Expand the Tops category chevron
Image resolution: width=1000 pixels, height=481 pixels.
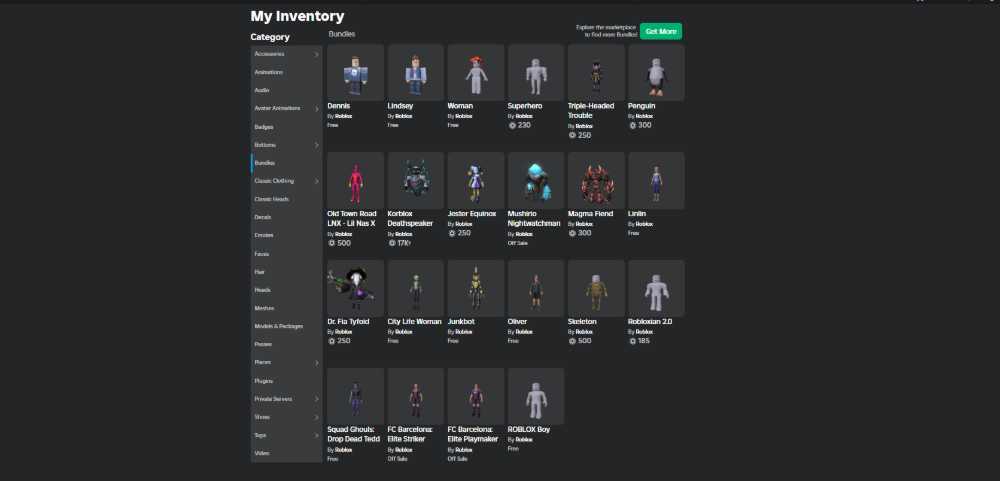tap(316, 435)
